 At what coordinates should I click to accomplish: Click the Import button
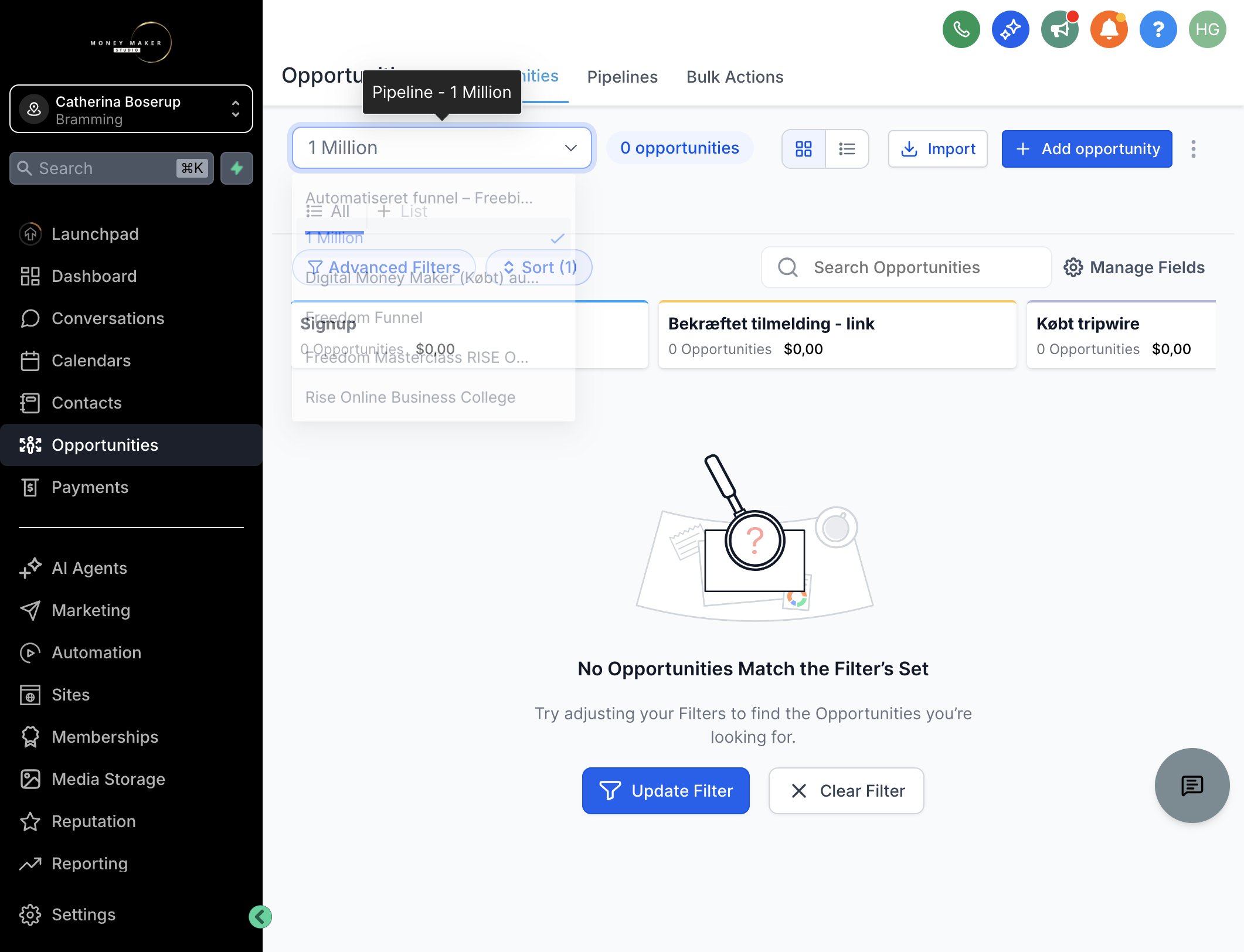click(938, 149)
